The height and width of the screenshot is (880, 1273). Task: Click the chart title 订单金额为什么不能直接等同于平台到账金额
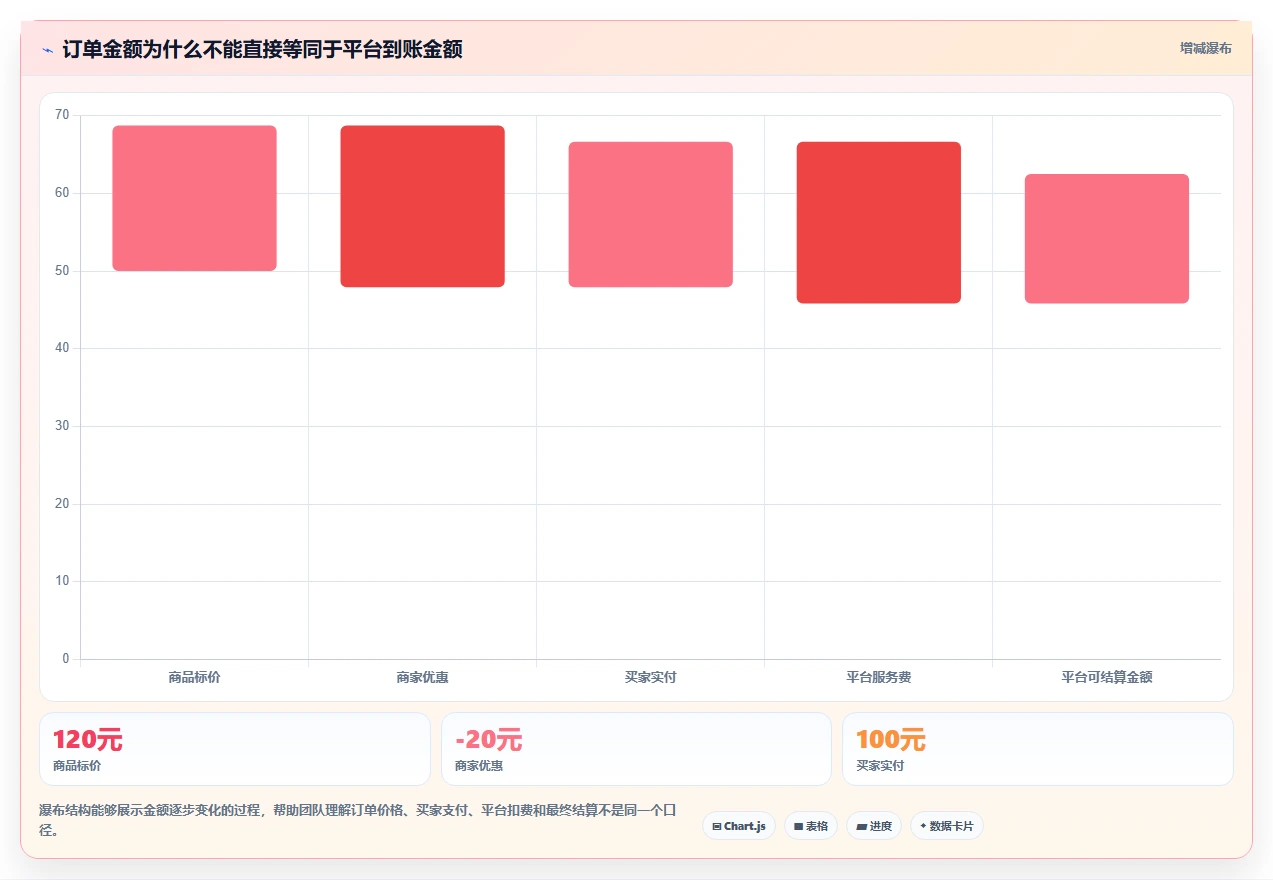click(262, 49)
